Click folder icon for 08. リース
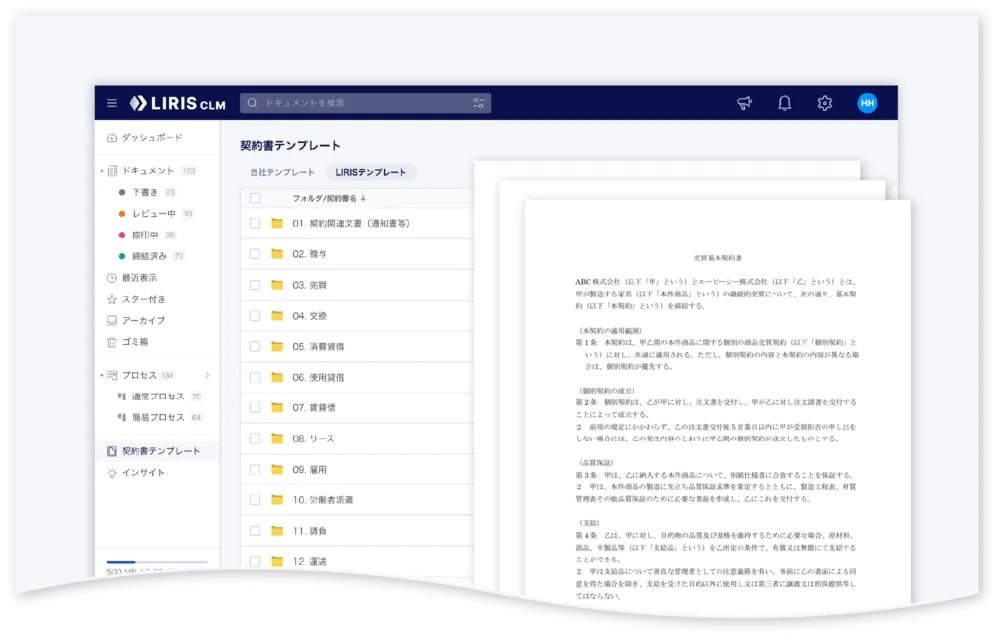This screenshot has width=1000, height=640. 277,439
